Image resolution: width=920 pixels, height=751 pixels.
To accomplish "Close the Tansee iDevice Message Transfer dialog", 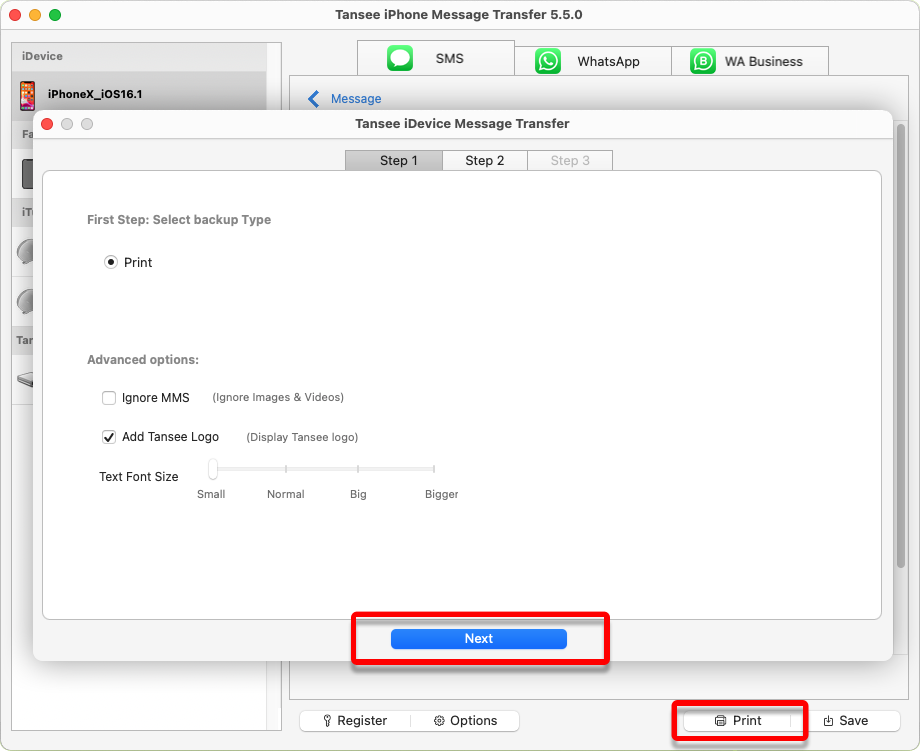I will pyautogui.click(x=48, y=124).
